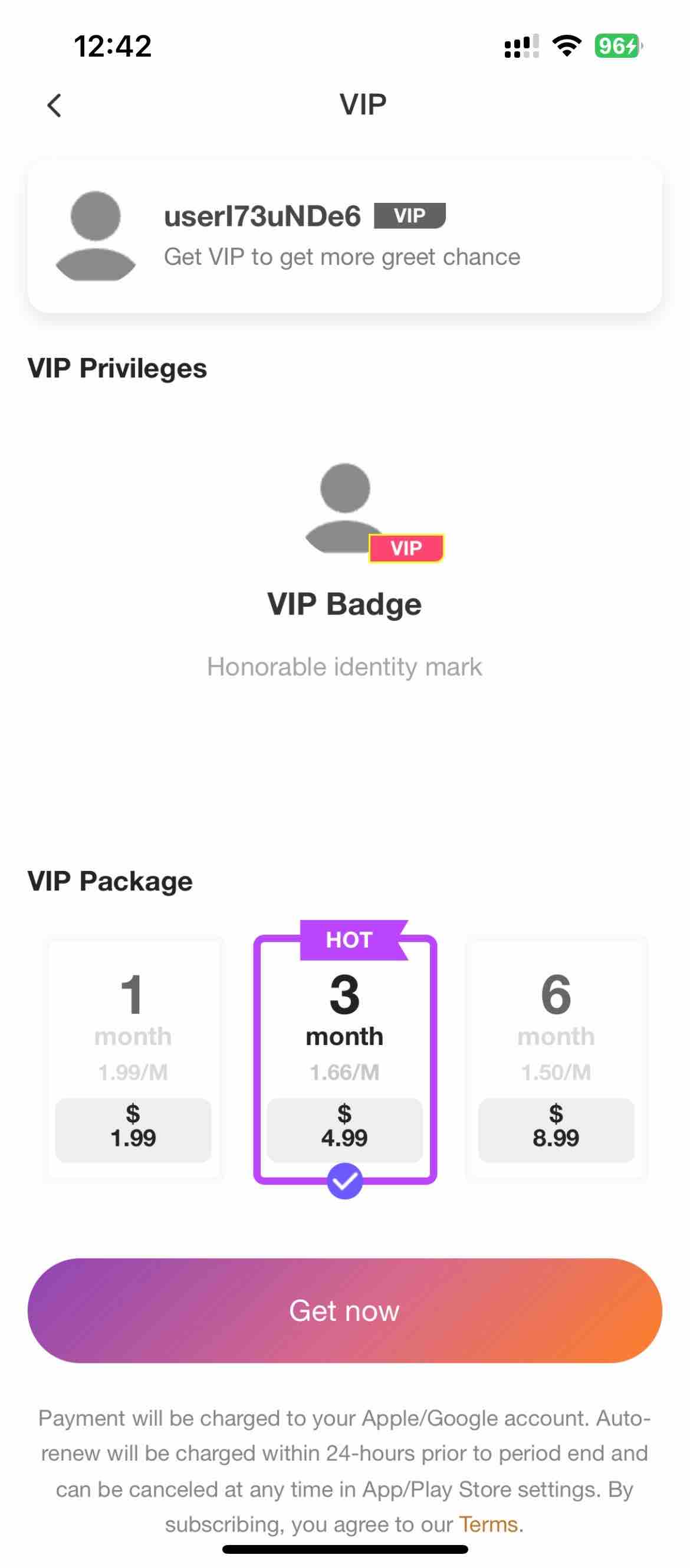The image size is (690, 1568).
Task: Tap the blue checkmark on selected package
Action: [344, 1181]
